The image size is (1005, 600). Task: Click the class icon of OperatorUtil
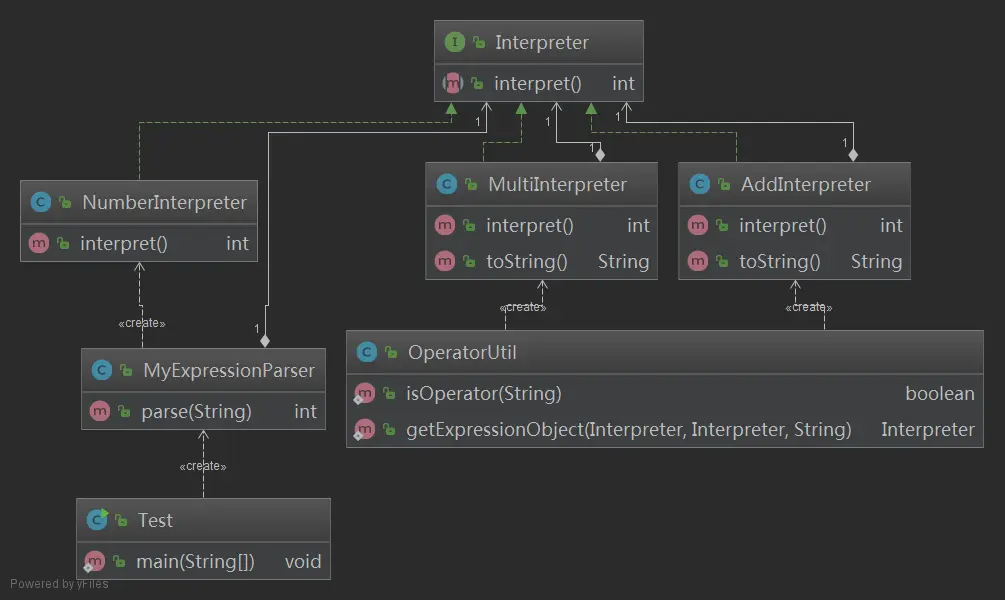[x=367, y=353]
